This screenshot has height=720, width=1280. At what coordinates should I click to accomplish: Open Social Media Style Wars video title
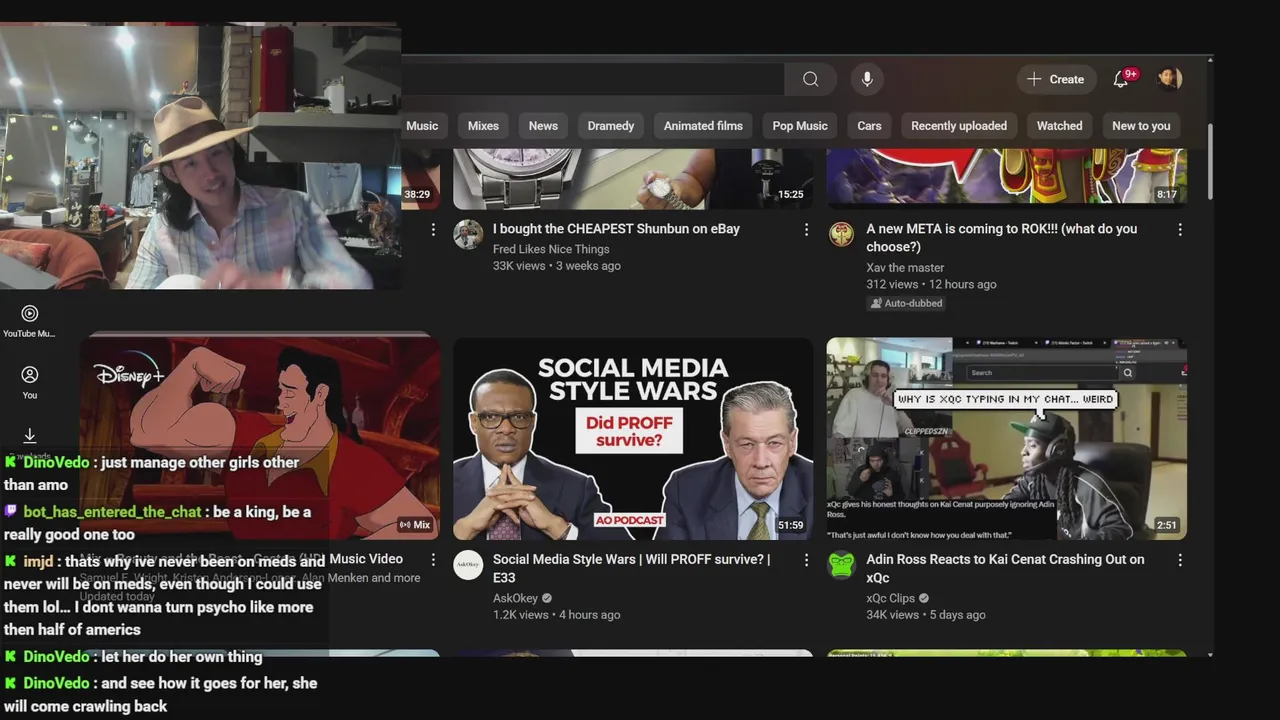point(631,568)
